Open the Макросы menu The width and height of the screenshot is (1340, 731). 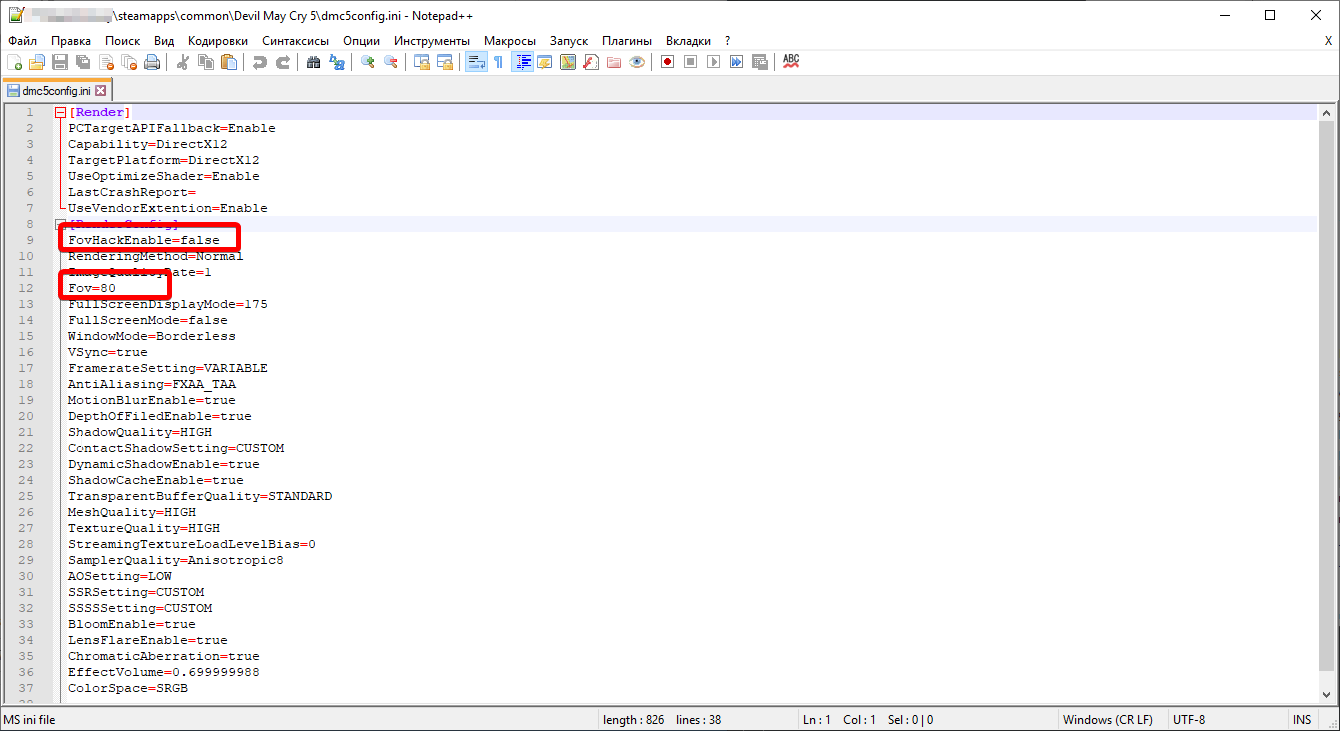[x=509, y=41]
